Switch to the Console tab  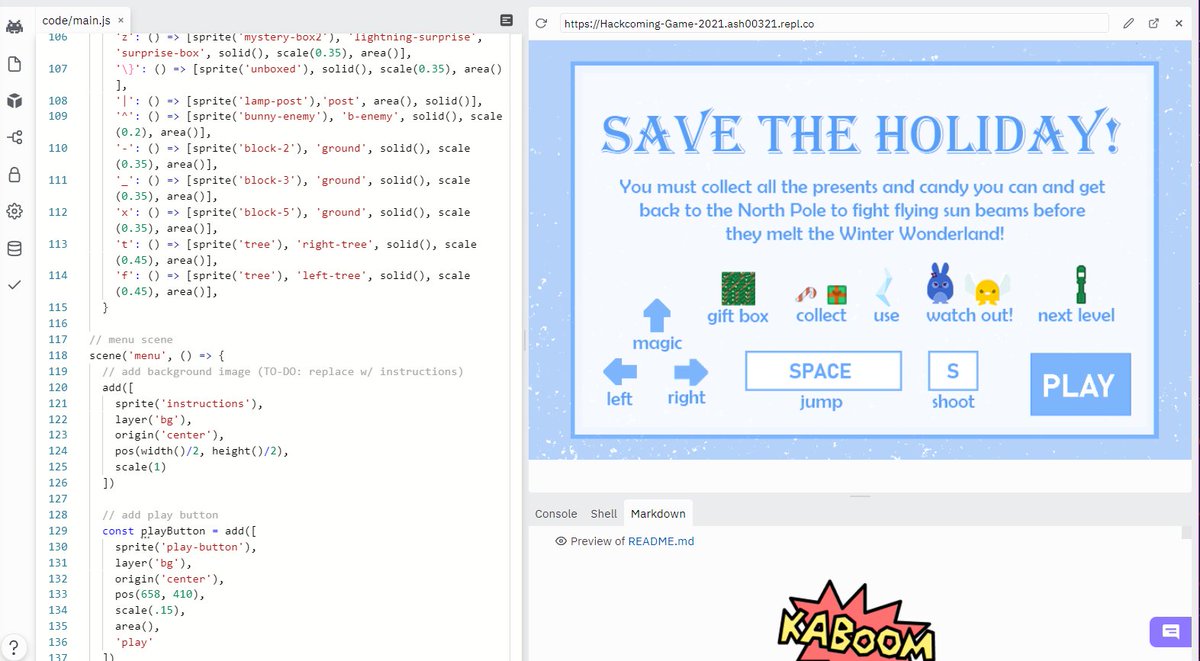pyautogui.click(x=556, y=513)
